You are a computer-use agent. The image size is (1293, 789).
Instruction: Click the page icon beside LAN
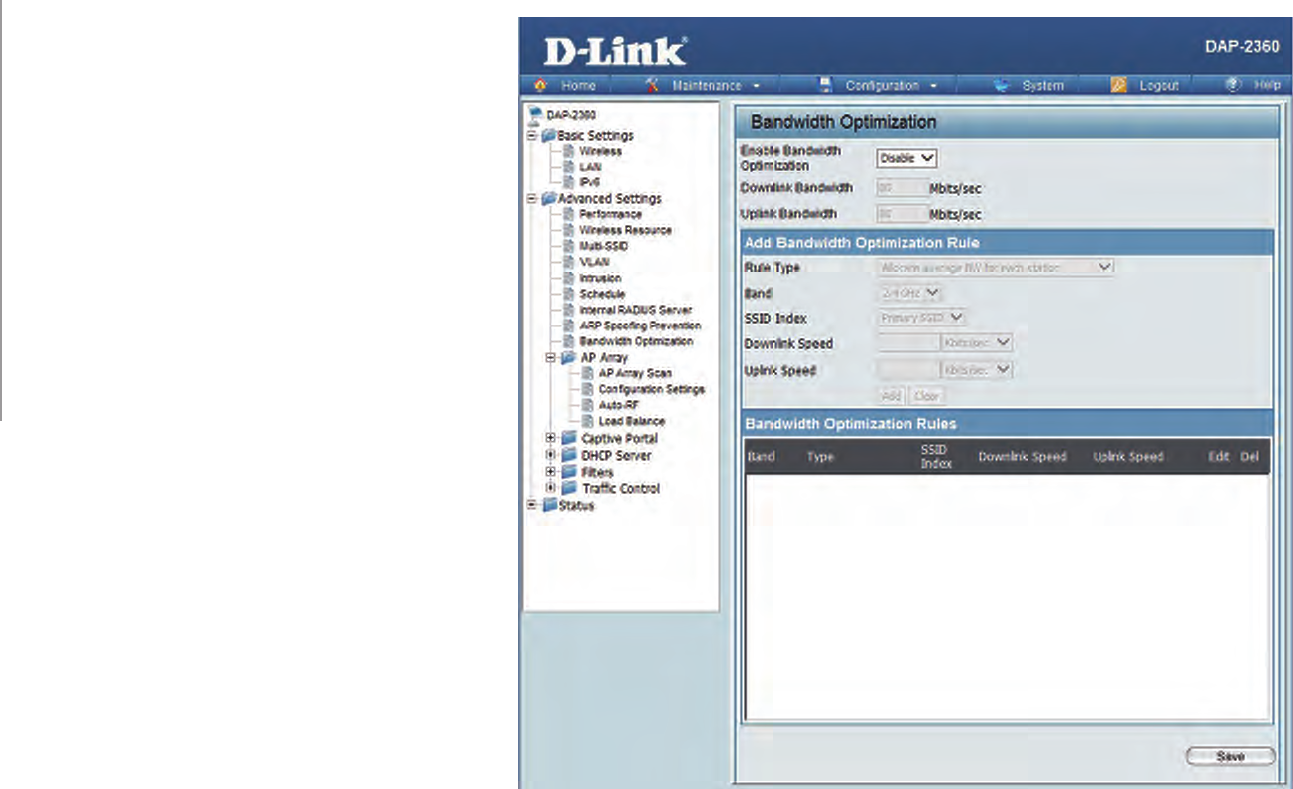568,167
